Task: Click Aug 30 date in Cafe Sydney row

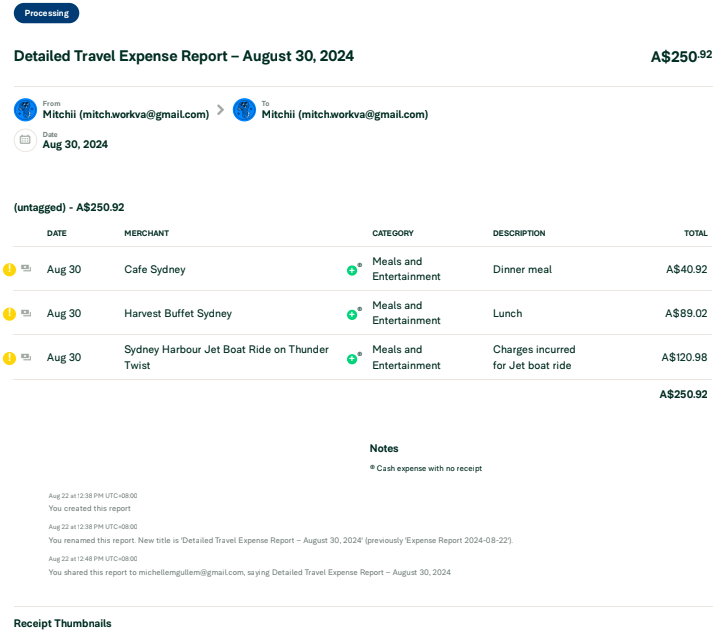Action: point(64,269)
